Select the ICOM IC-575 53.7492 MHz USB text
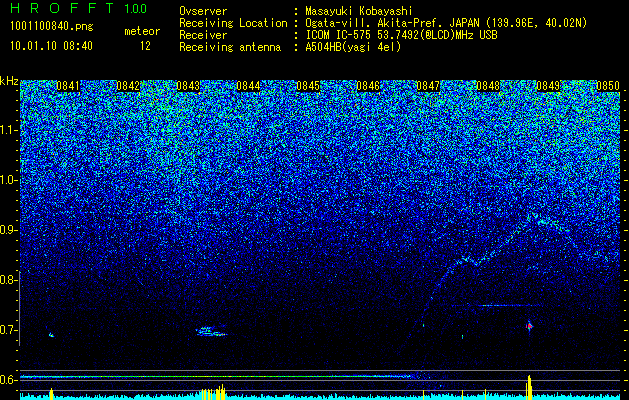 pos(401,35)
